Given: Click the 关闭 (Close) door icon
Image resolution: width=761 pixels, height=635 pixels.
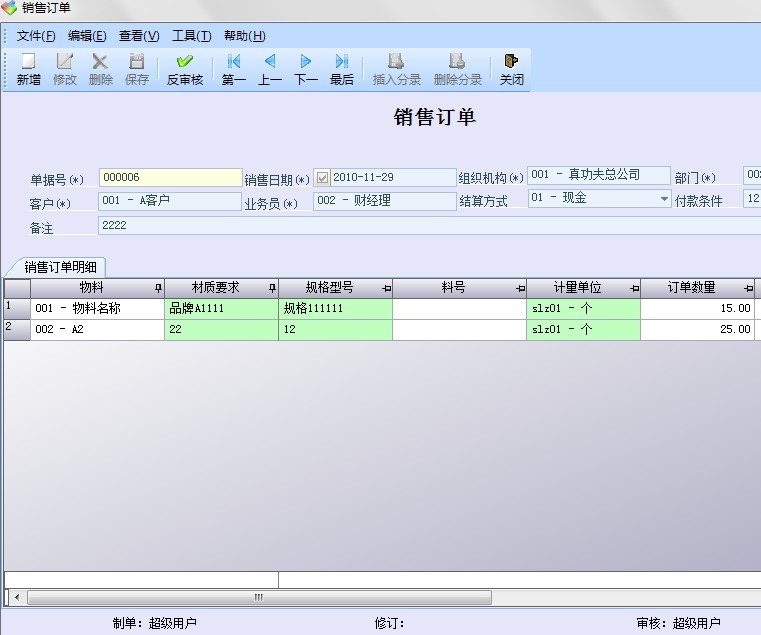Looking at the screenshot, I should point(512,62).
